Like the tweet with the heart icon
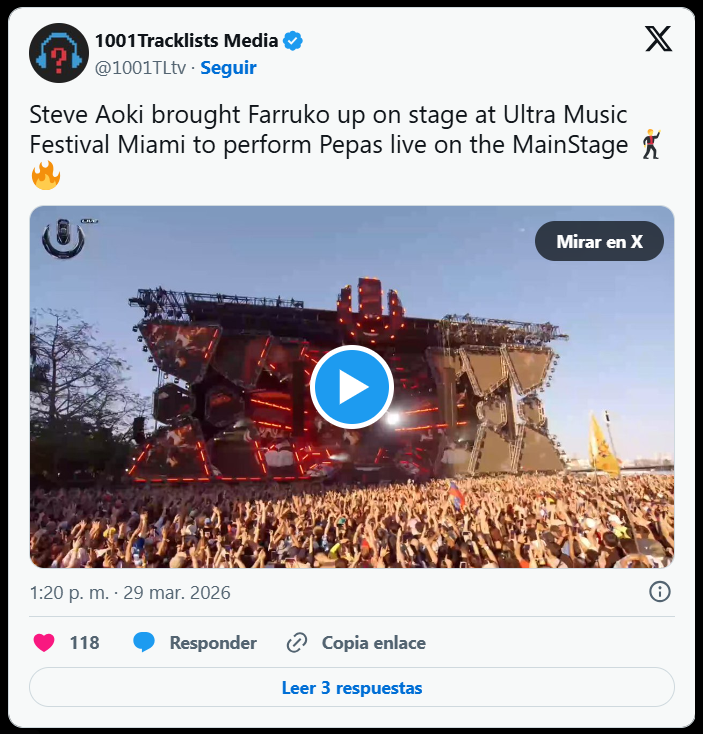The image size is (703, 734). coord(44,642)
